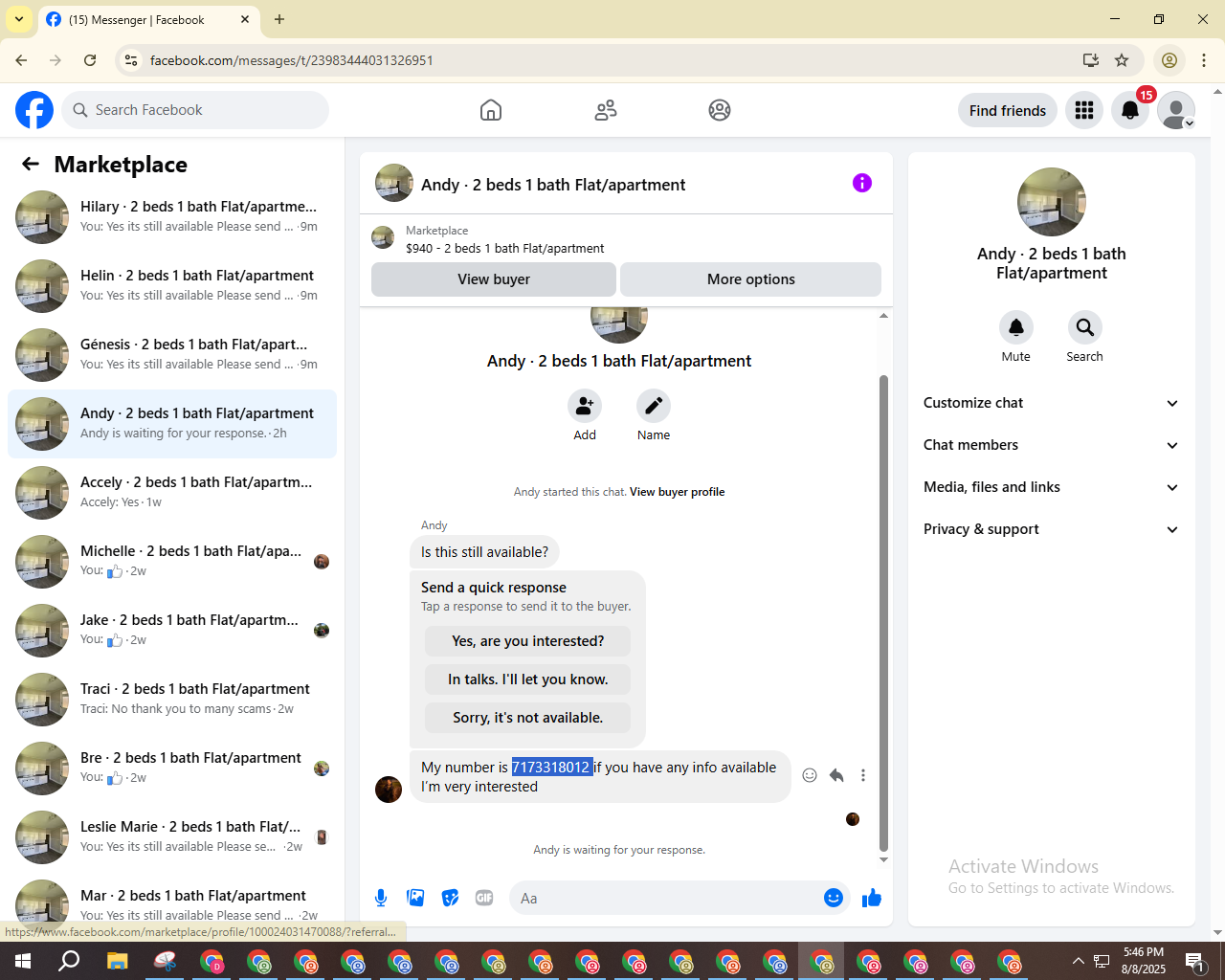Open the Helin conversation
1225x980 pixels.
[x=172, y=286]
